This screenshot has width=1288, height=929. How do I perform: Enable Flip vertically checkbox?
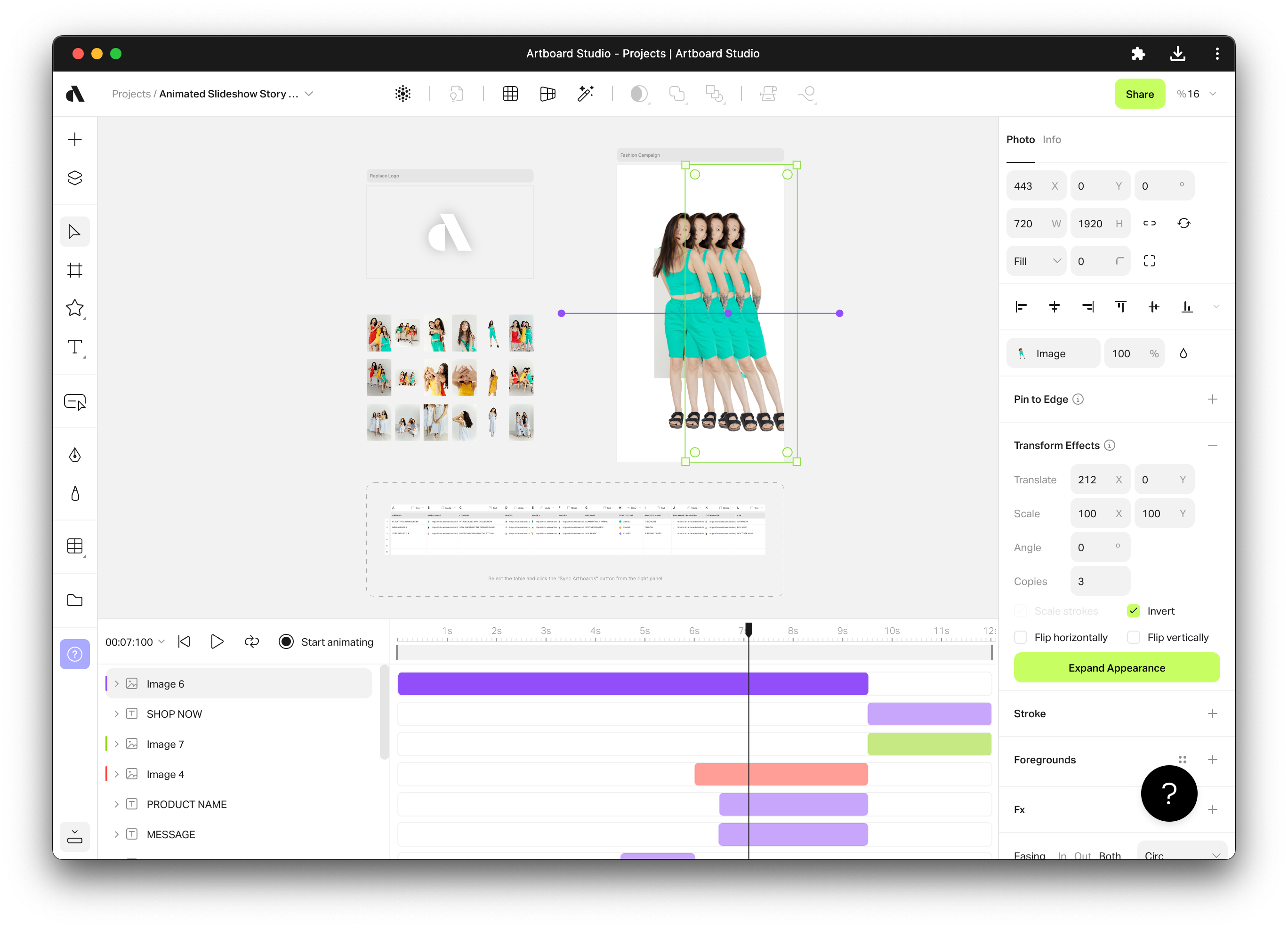click(x=1134, y=637)
